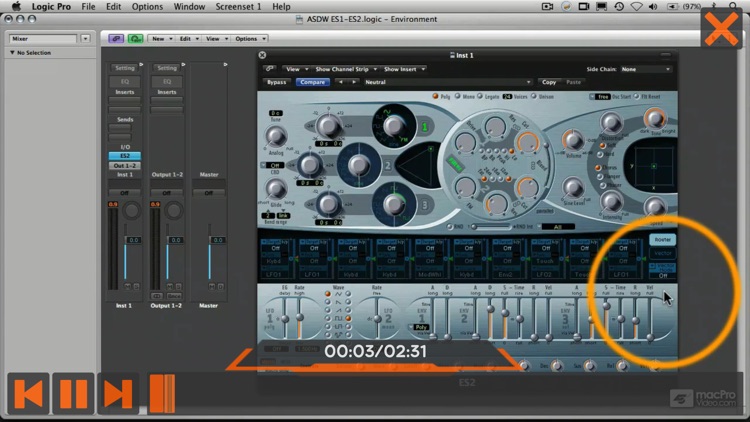Open Environment View dropdown menu

click(x=217, y=39)
